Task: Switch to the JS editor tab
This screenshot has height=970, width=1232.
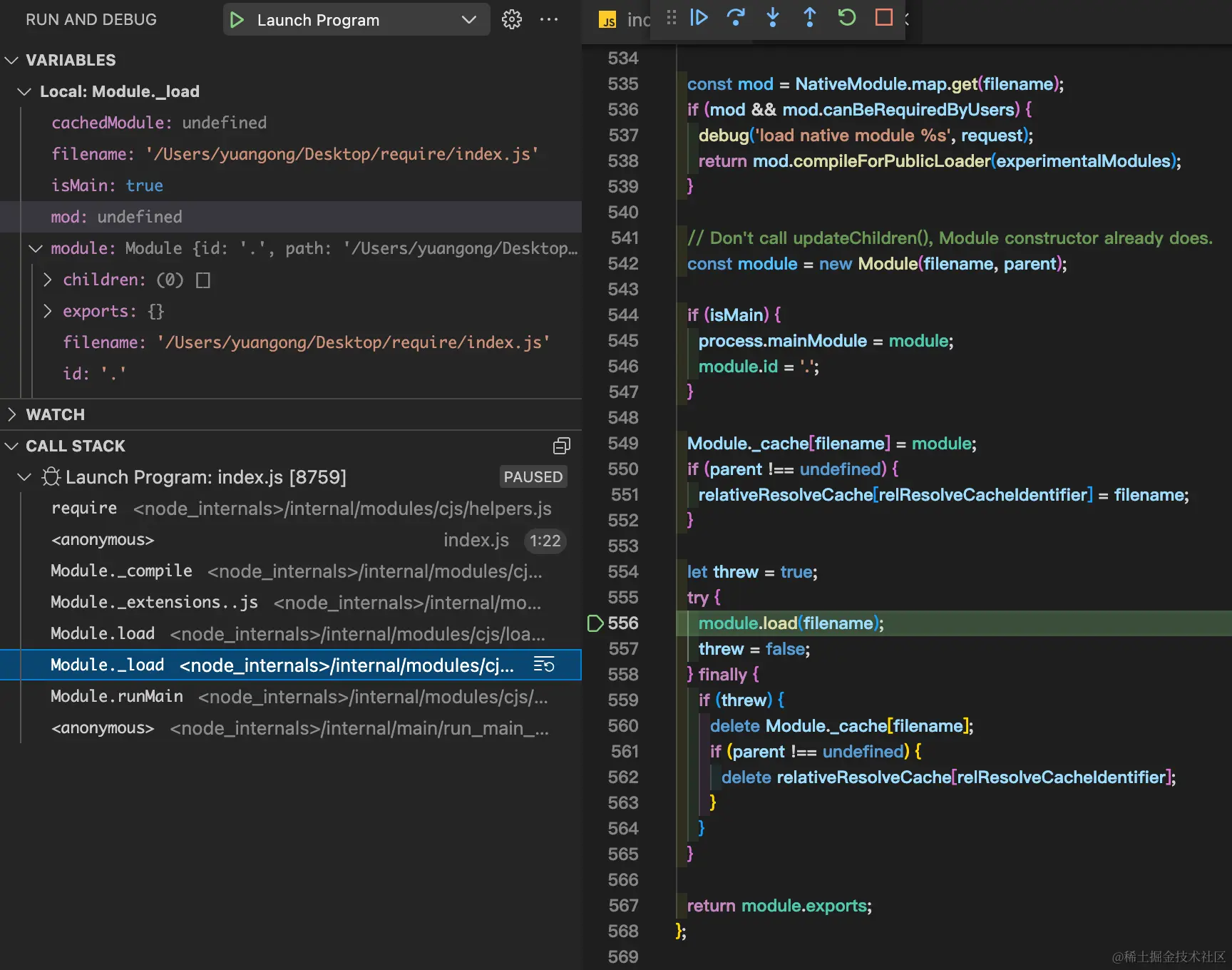Action: [x=625, y=20]
